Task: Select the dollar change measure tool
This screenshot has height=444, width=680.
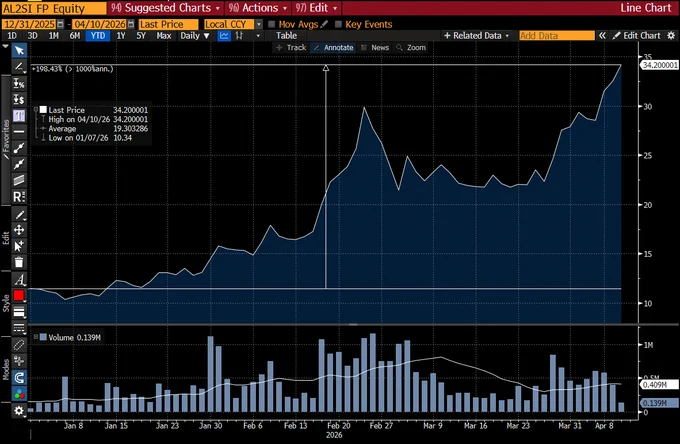Action: point(19,99)
